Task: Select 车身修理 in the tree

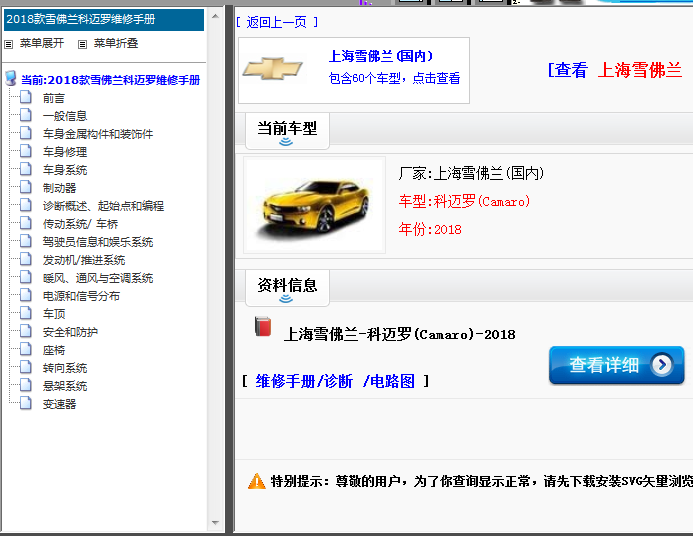Action: coord(65,152)
